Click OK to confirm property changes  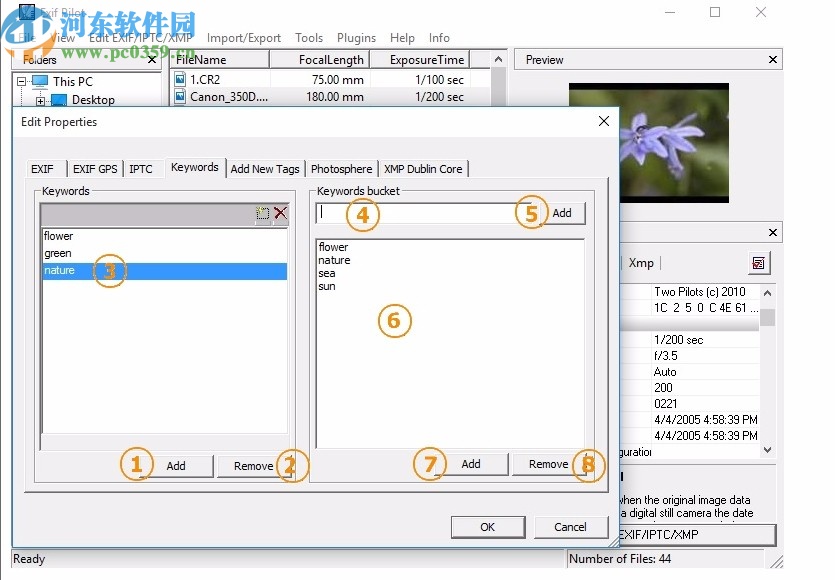click(x=487, y=527)
